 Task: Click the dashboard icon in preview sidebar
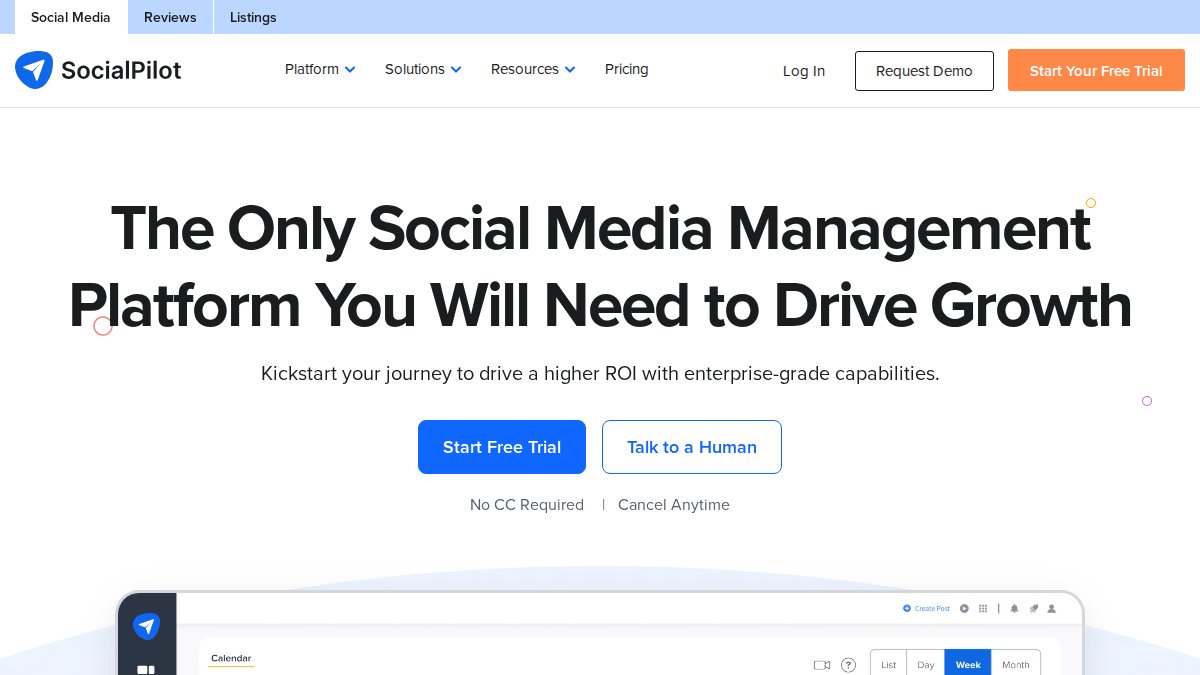(146, 669)
